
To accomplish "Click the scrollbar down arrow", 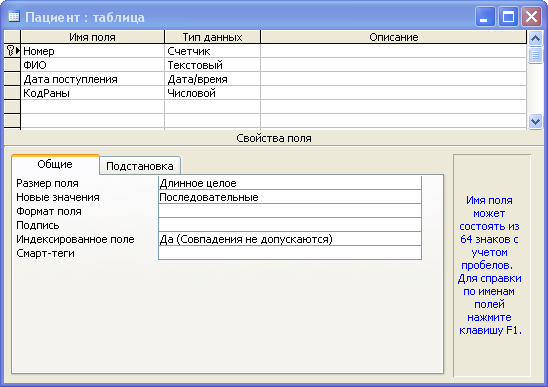I will (x=535, y=122).
